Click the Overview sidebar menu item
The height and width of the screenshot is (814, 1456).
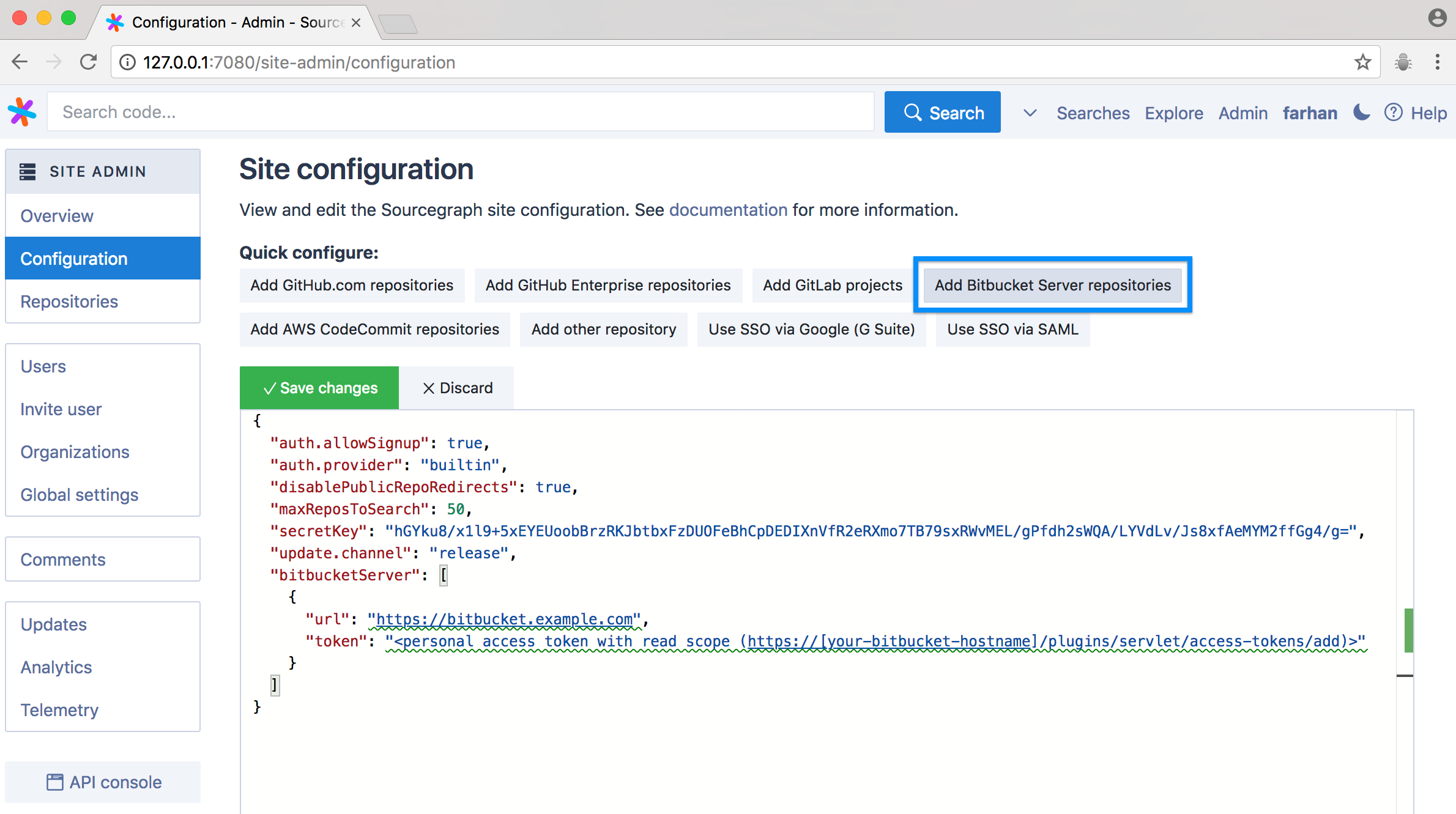(57, 216)
